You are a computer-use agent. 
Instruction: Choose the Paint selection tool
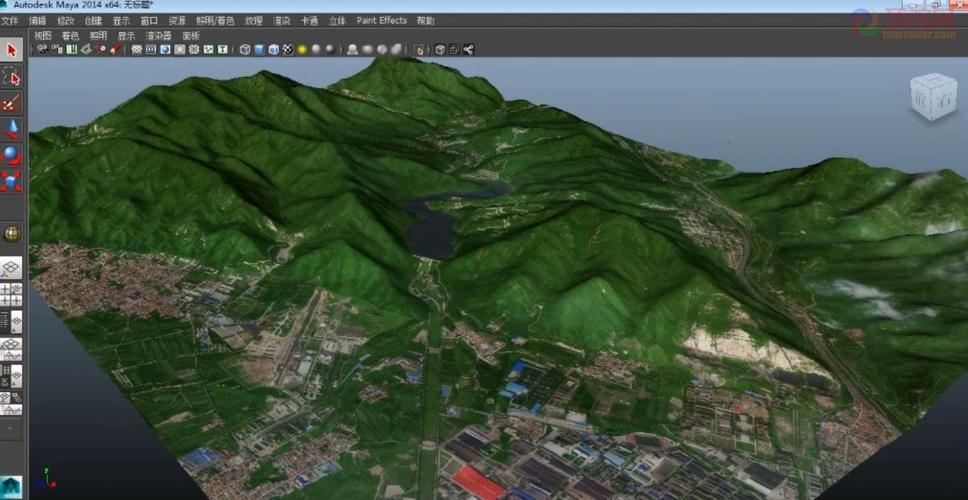click(12, 103)
